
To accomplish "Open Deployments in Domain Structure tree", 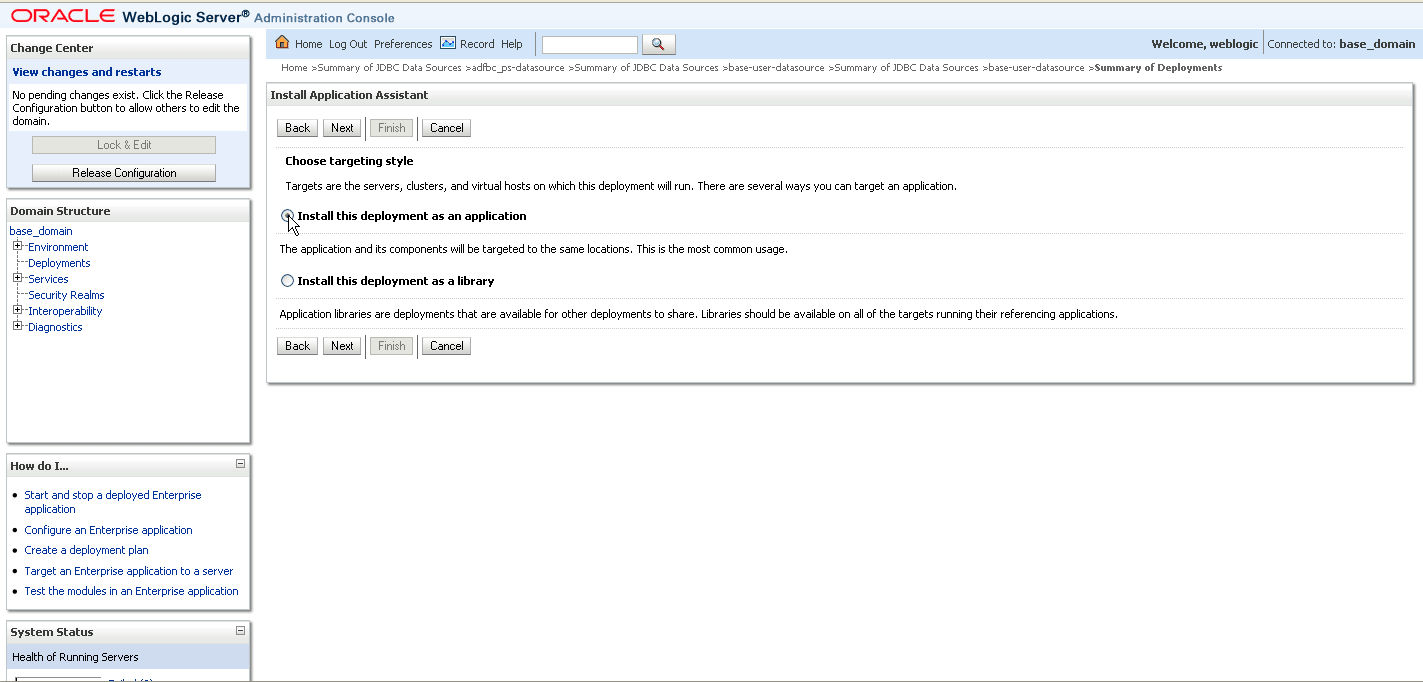I will click(59, 263).
